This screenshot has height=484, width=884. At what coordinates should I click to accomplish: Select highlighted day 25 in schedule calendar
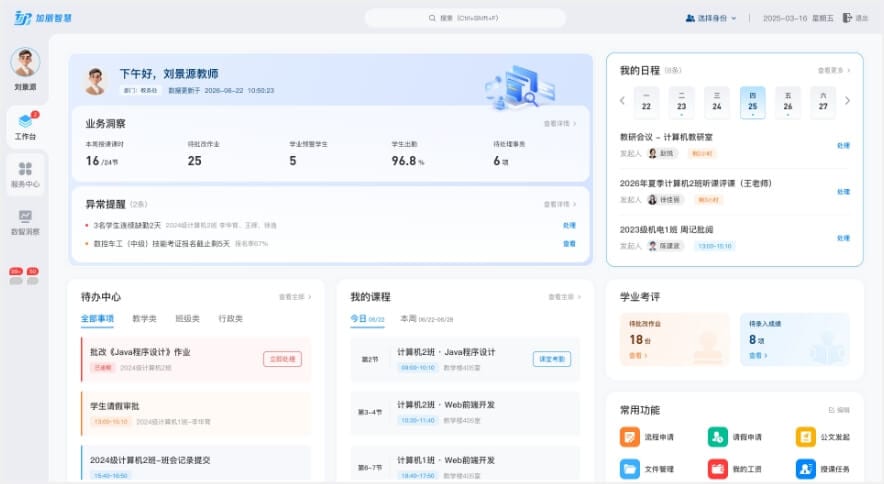[753, 102]
